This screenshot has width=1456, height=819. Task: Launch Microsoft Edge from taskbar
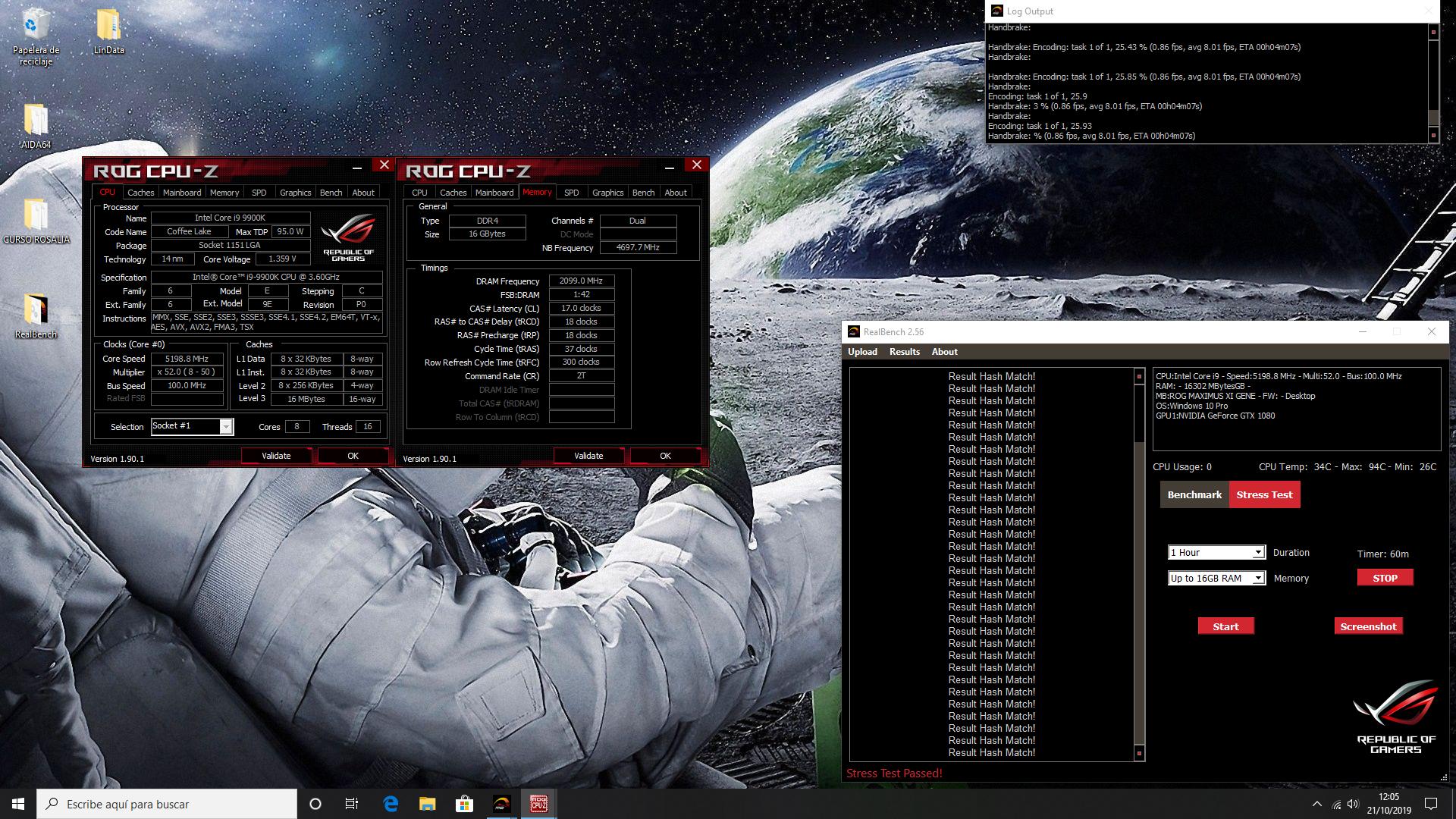pyautogui.click(x=391, y=804)
